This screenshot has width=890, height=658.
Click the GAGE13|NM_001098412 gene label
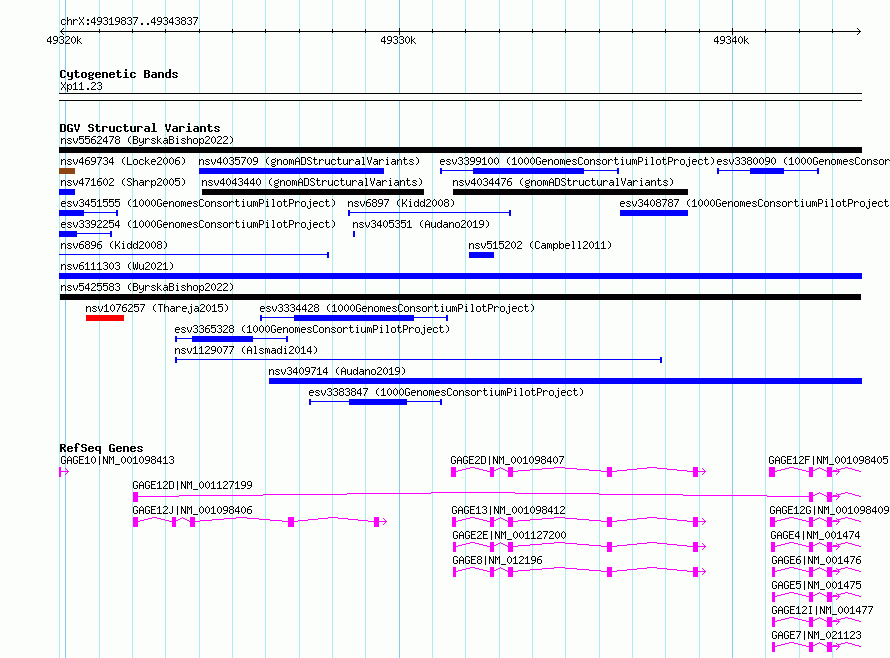point(509,510)
